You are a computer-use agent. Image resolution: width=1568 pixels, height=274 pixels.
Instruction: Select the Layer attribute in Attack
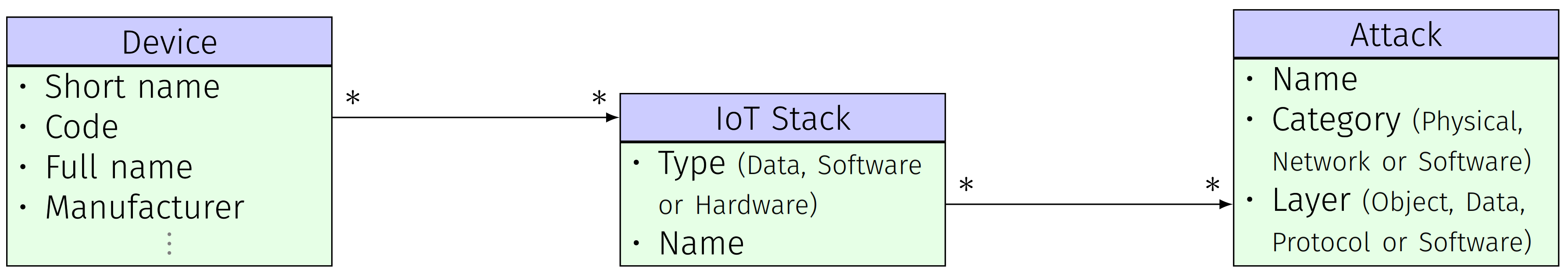tap(1311, 200)
